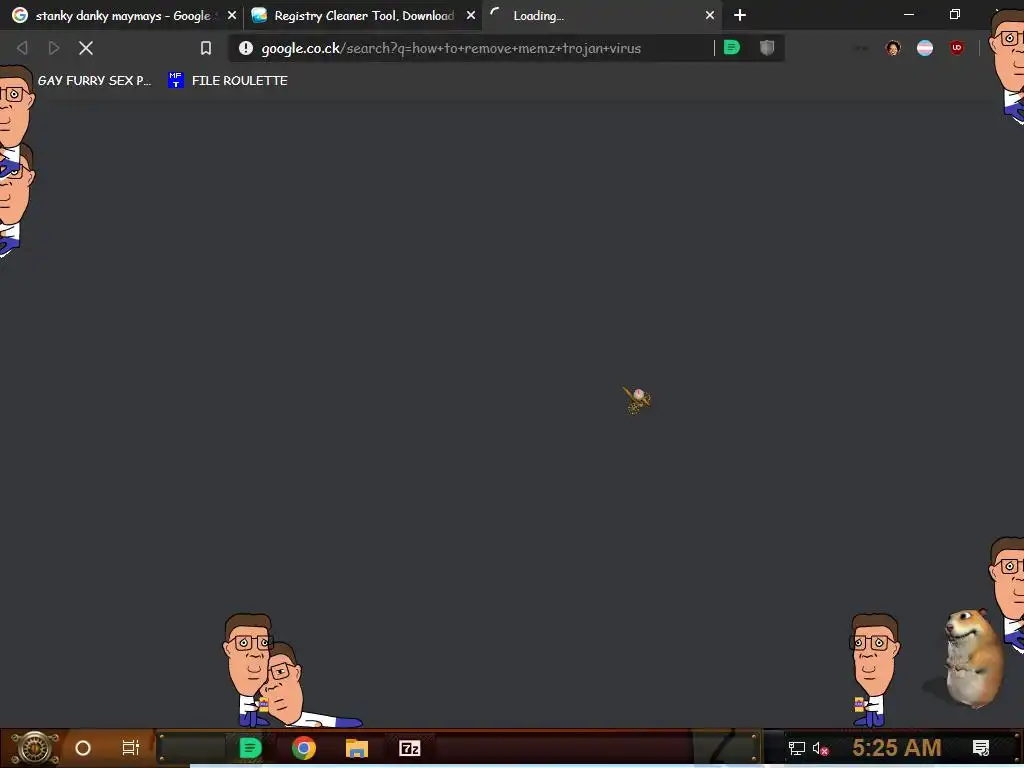Switch to the stanky danky maymays Google tab
This screenshot has height=768, width=1024.
pos(121,16)
